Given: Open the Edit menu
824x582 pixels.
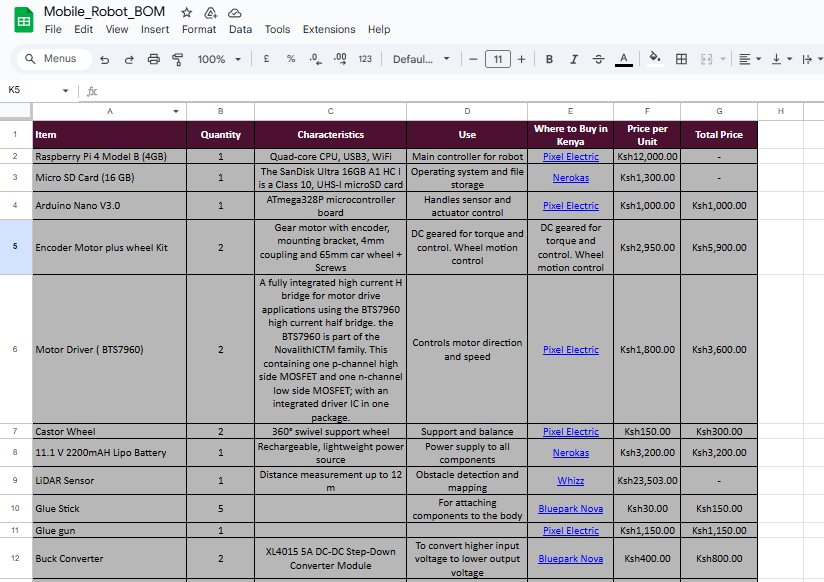Looking at the screenshot, I should [x=84, y=29].
